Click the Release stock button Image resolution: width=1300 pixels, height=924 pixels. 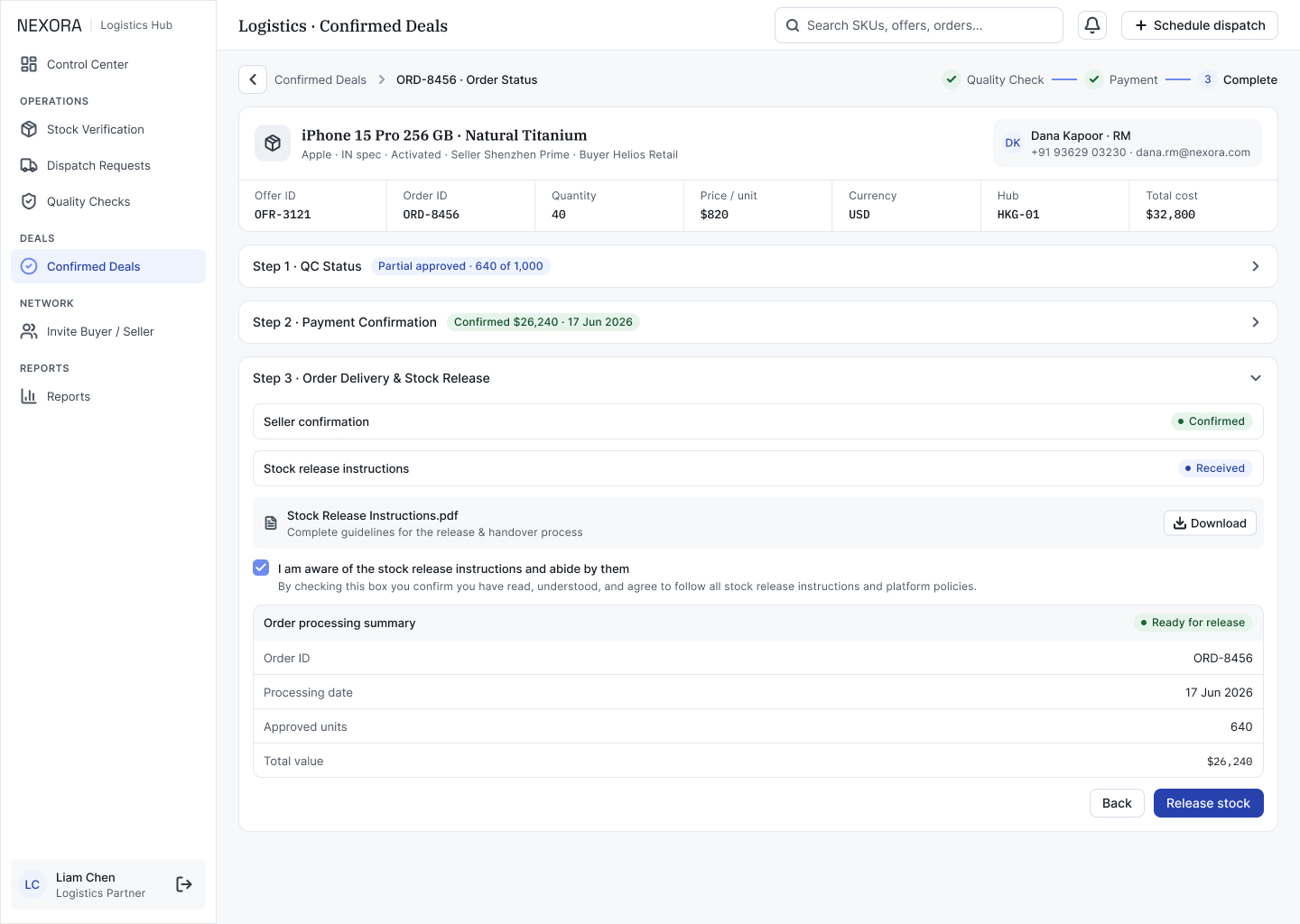pyautogui.click(x=1209, y=803)
